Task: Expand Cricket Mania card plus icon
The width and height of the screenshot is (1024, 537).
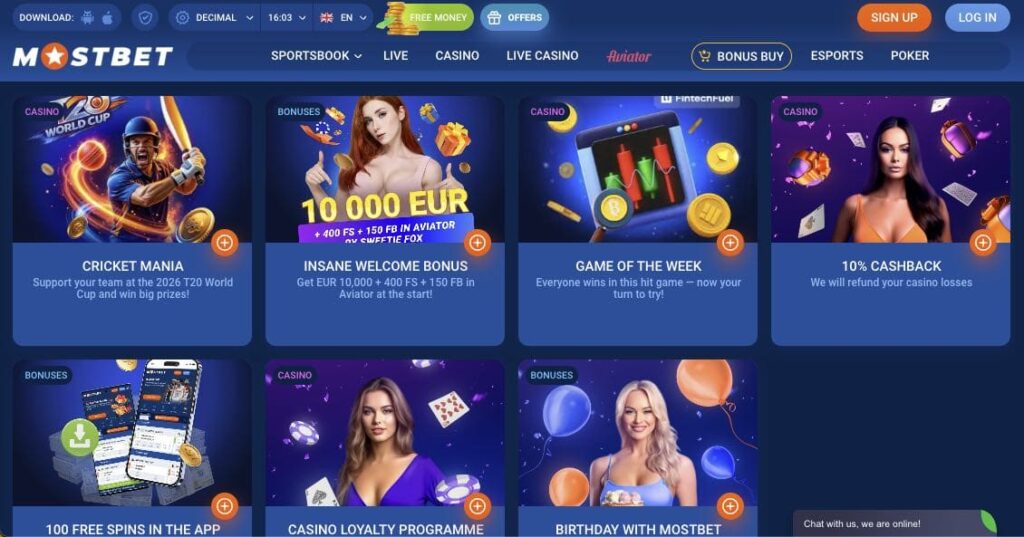Action: click(x=225, y=243)
